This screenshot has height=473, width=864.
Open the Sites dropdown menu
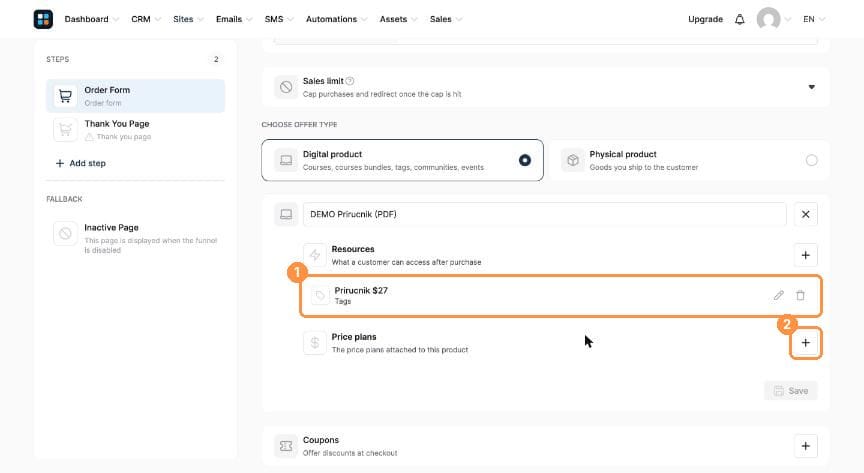coord(188,19)
